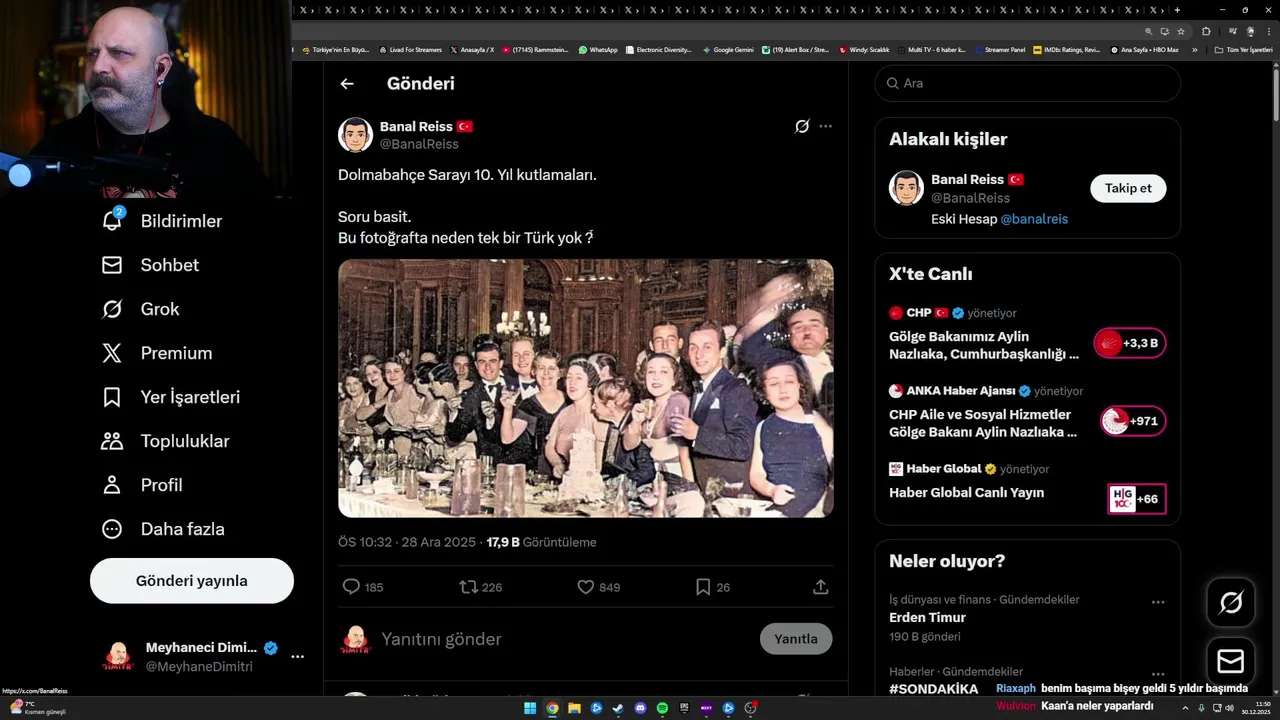Open the Ana Sayfa HBO Max bookmark

tap(1144, 49)
